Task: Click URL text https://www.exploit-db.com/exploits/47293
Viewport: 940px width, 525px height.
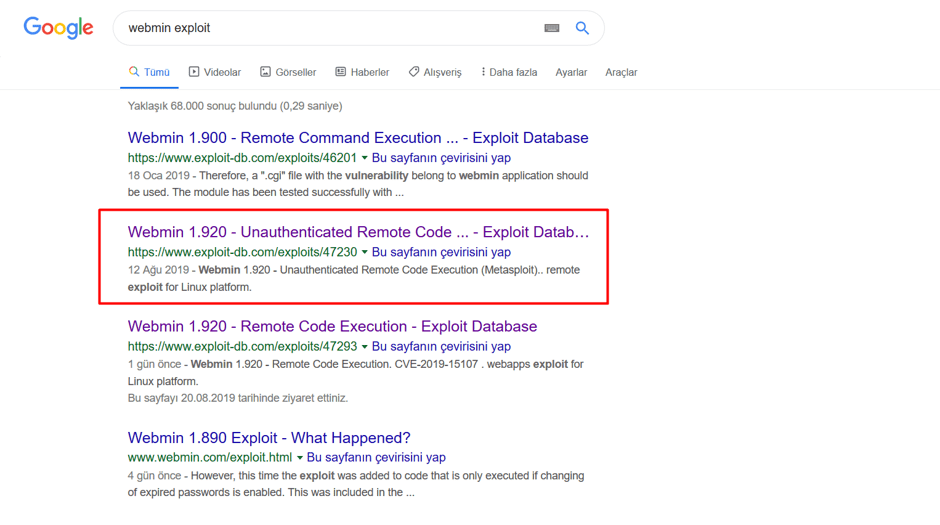Action: [242, 346]
